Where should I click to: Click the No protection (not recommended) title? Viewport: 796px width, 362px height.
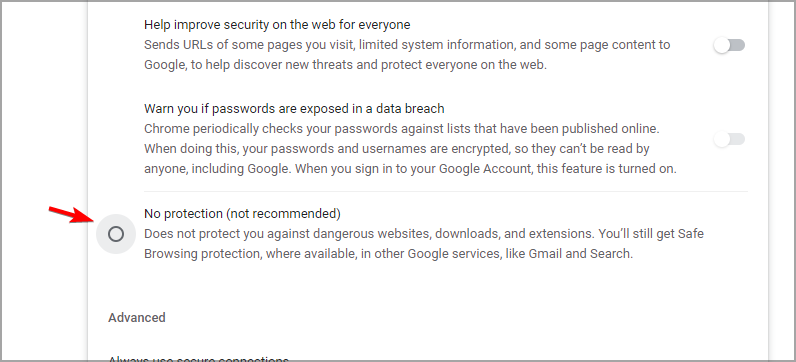[x=242, y=214]
